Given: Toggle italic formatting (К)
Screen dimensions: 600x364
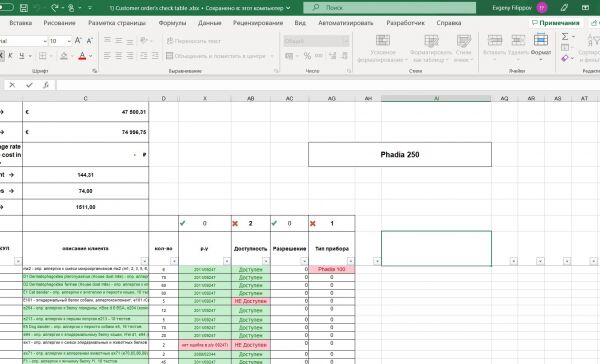Looking at the screenshot, I should tap(10, 56).
